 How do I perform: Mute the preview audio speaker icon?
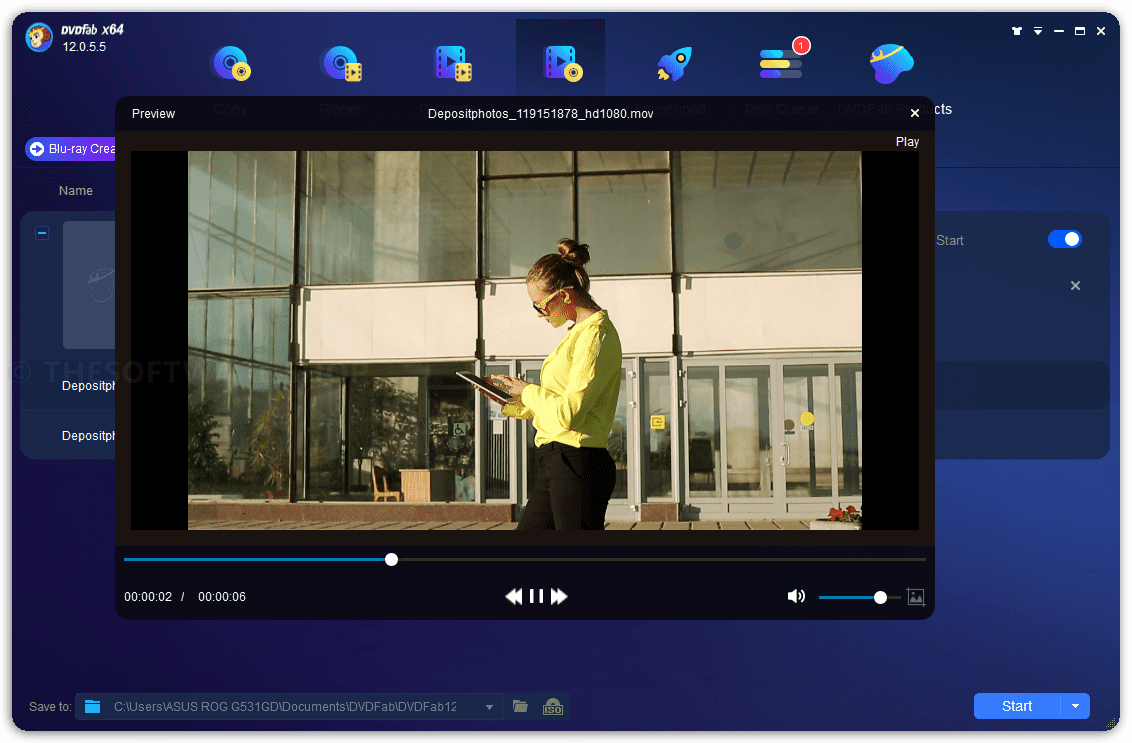[796, 596]
